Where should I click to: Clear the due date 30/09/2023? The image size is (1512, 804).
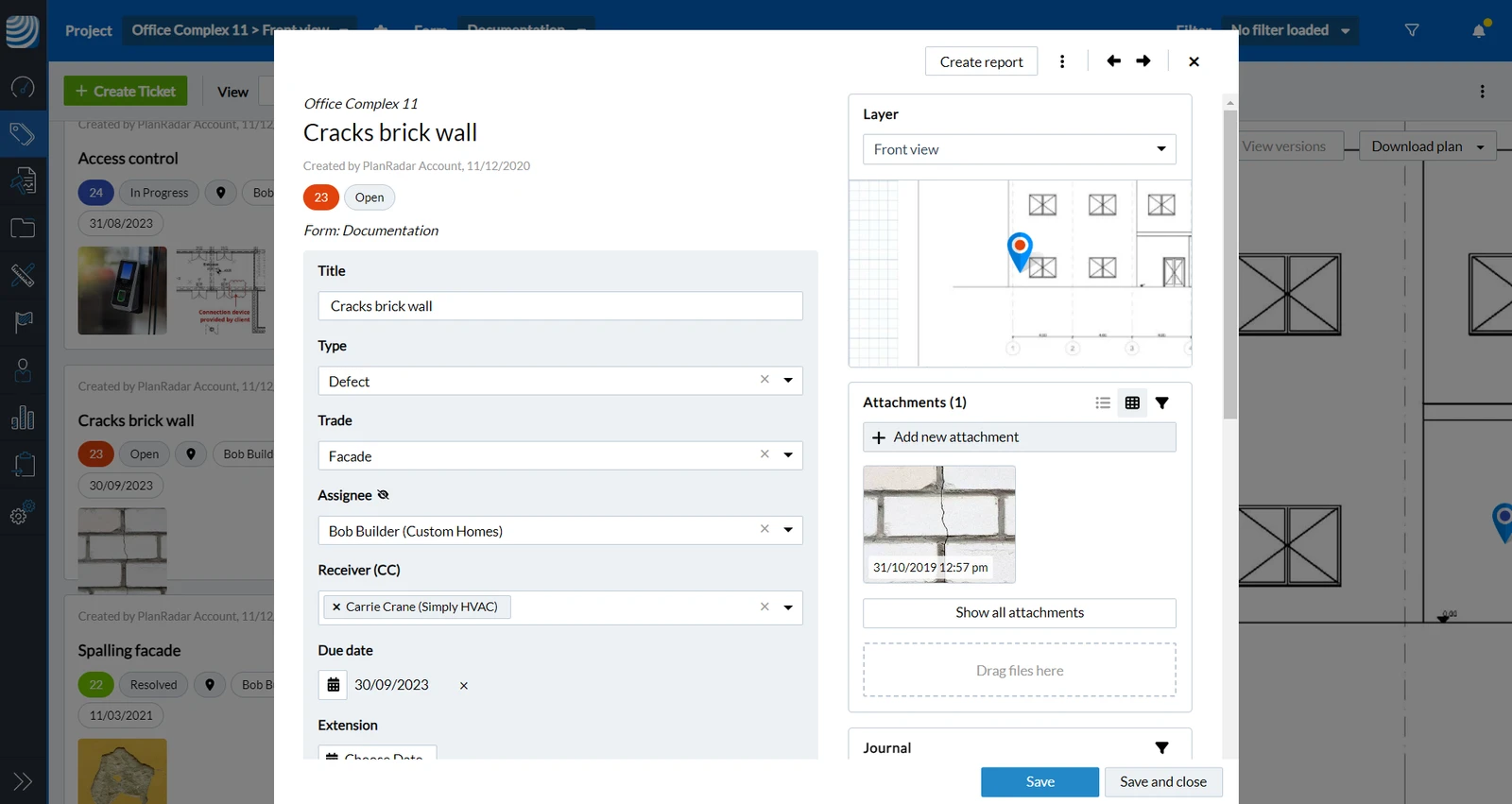pyautogui.click(x=464, y=686)
